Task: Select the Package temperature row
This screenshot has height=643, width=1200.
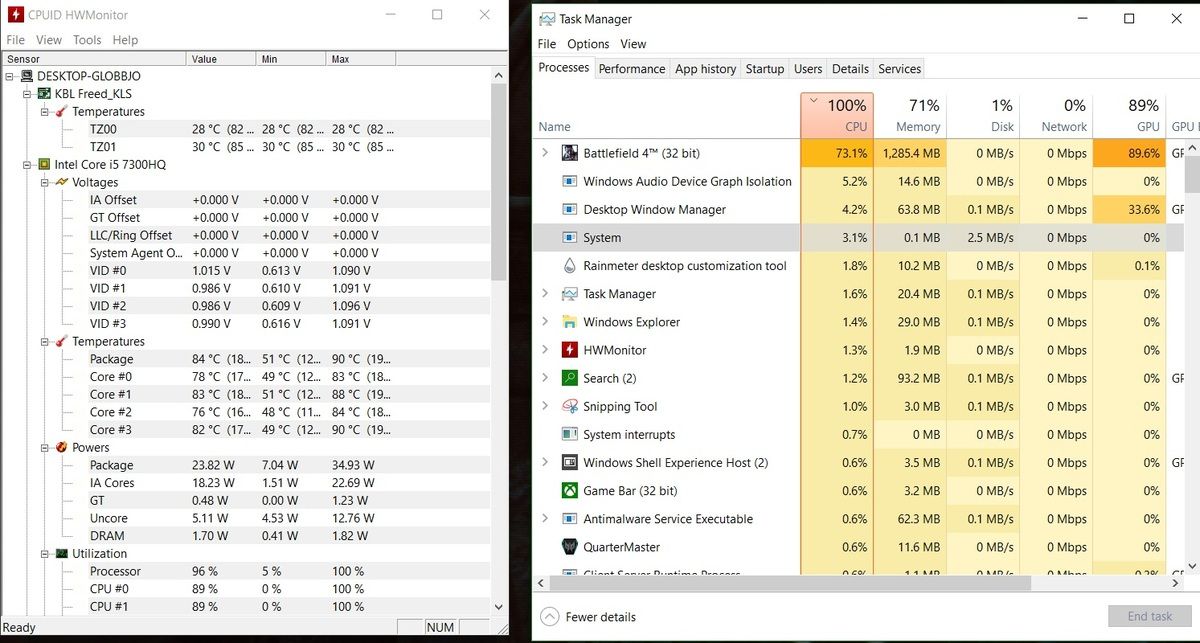Action: tap(248, 359)
